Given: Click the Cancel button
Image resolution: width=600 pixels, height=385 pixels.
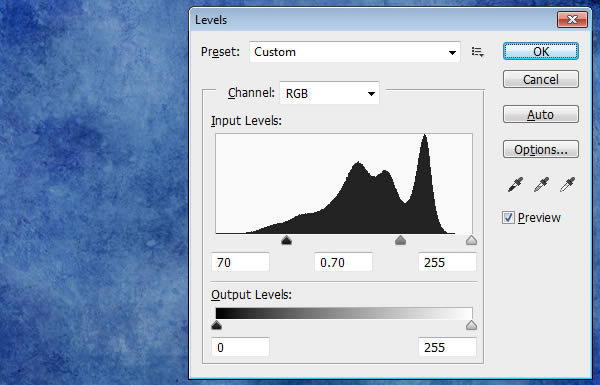Looking at the screenshot, I should (541, 79).
